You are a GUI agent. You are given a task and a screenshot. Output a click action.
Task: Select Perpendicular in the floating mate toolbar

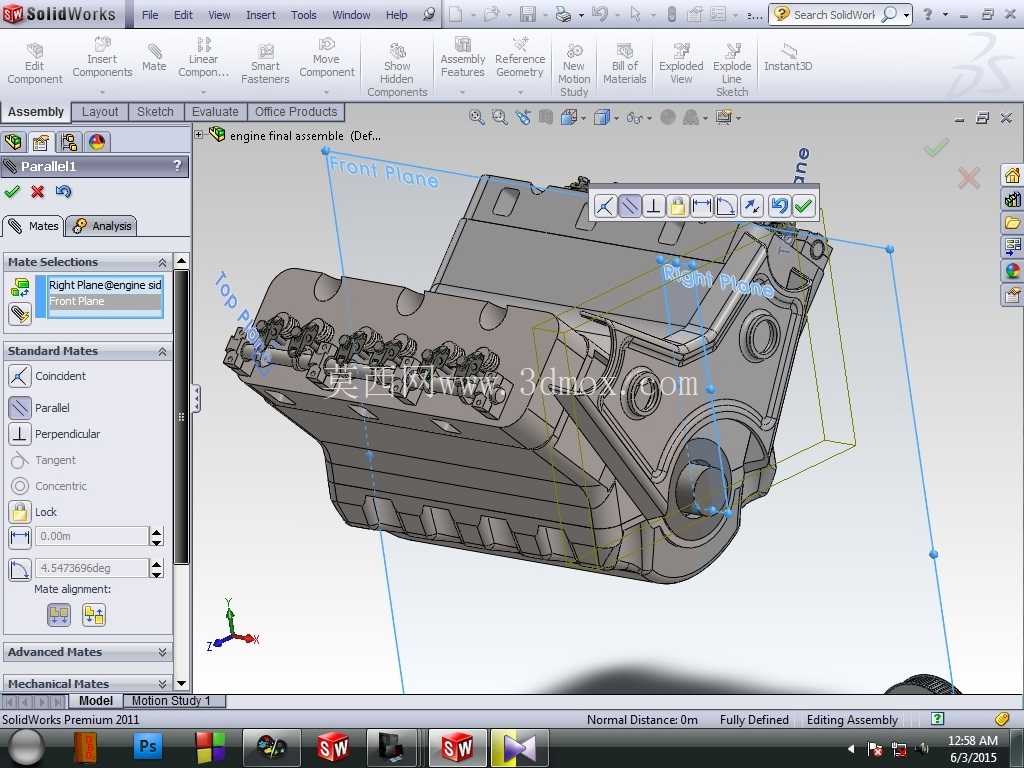653,206
